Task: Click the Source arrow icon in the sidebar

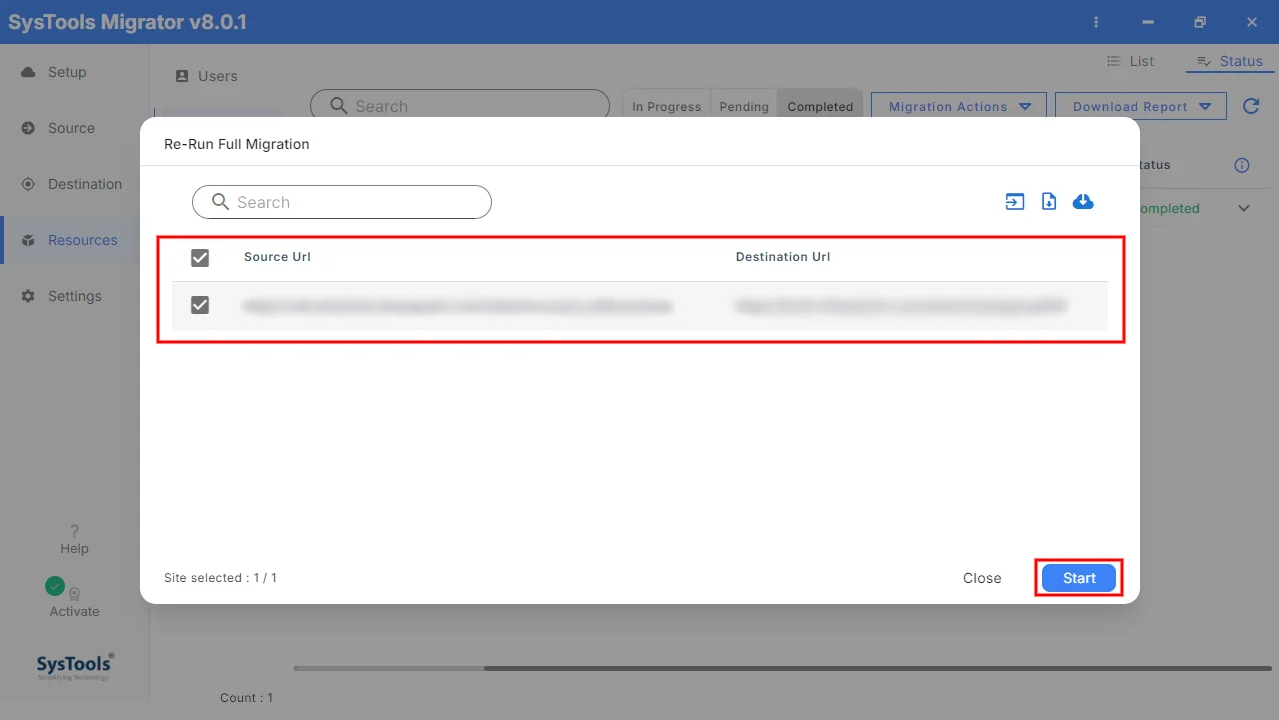Action: 28,128
